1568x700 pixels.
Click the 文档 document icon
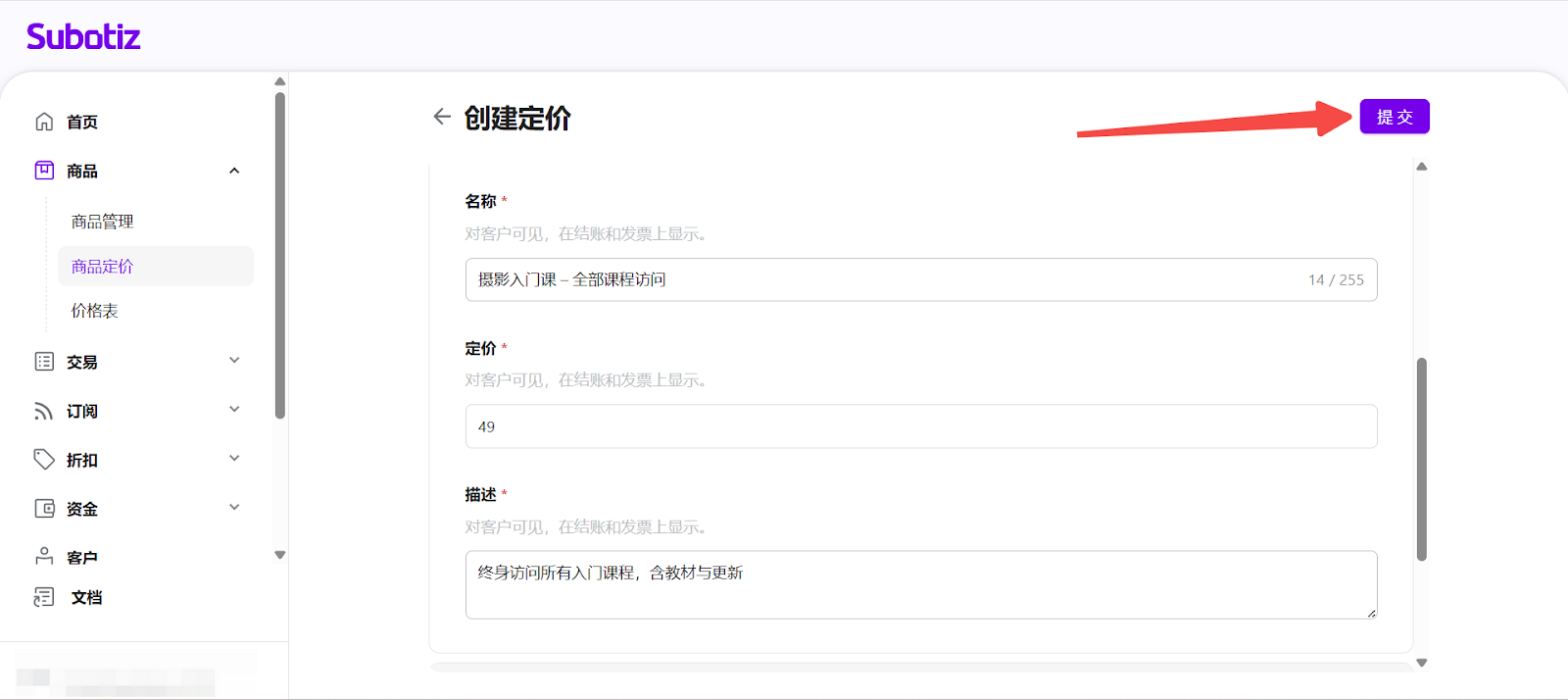[44, 597]
